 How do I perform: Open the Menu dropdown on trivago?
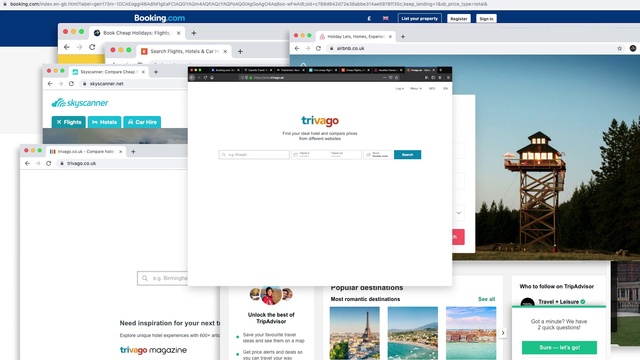pos(416,88)
